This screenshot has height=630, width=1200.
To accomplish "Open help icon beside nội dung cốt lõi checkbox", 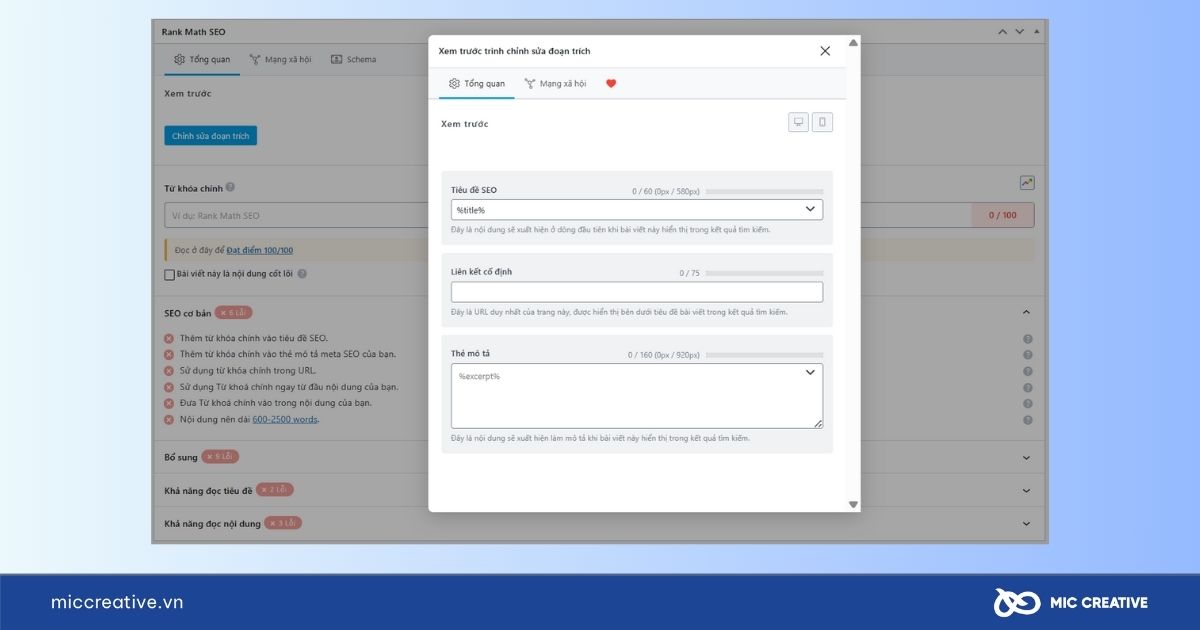I will [x=302, y=273].
